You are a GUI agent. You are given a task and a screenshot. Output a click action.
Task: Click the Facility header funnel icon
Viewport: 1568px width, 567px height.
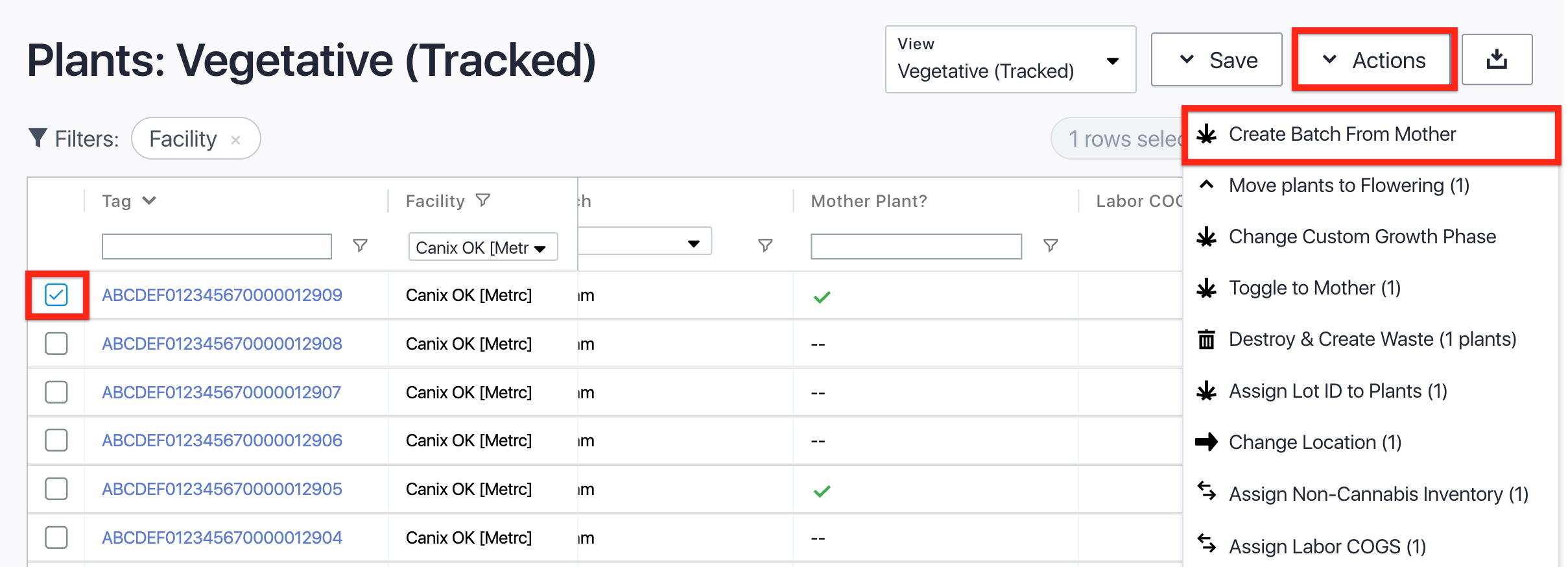482,200
